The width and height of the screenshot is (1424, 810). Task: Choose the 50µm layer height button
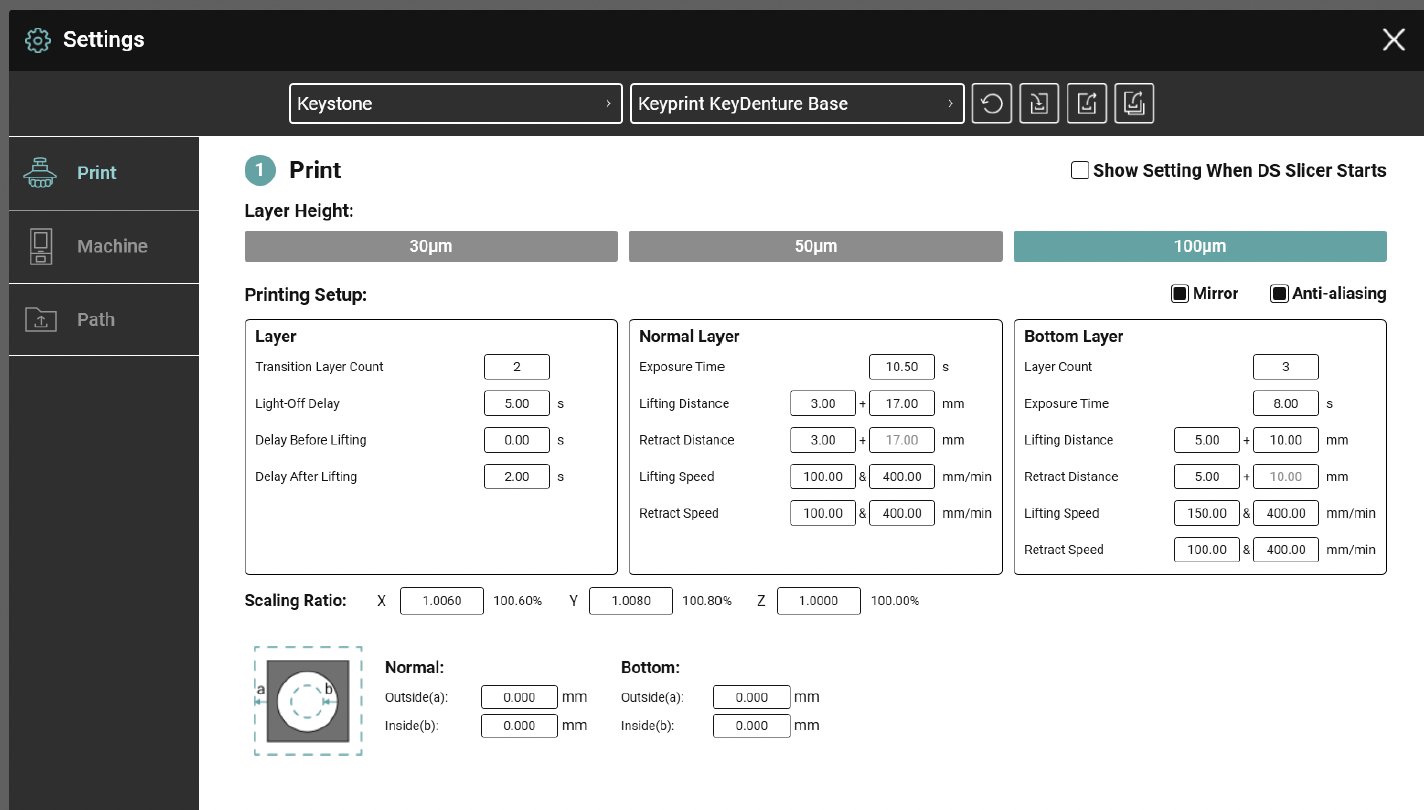[815, 247]
